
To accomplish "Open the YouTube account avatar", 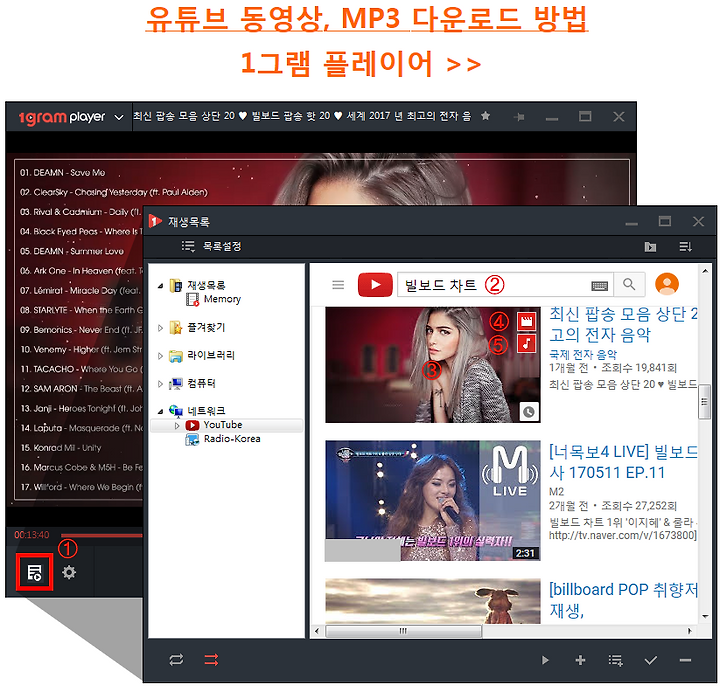I will (667, 284).
